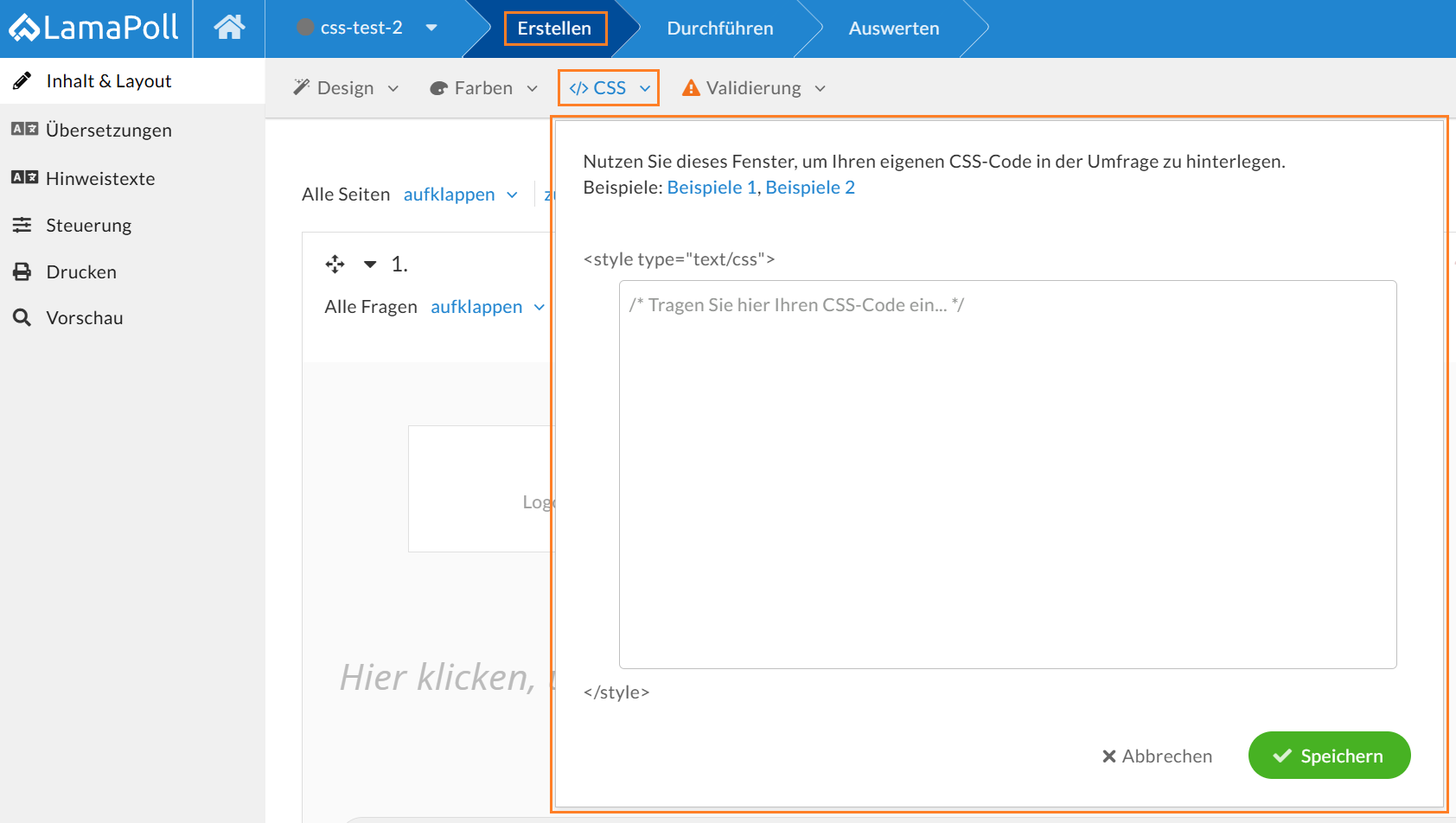
Task: Select the Erstellen step
Action: (x=555, y=29)
